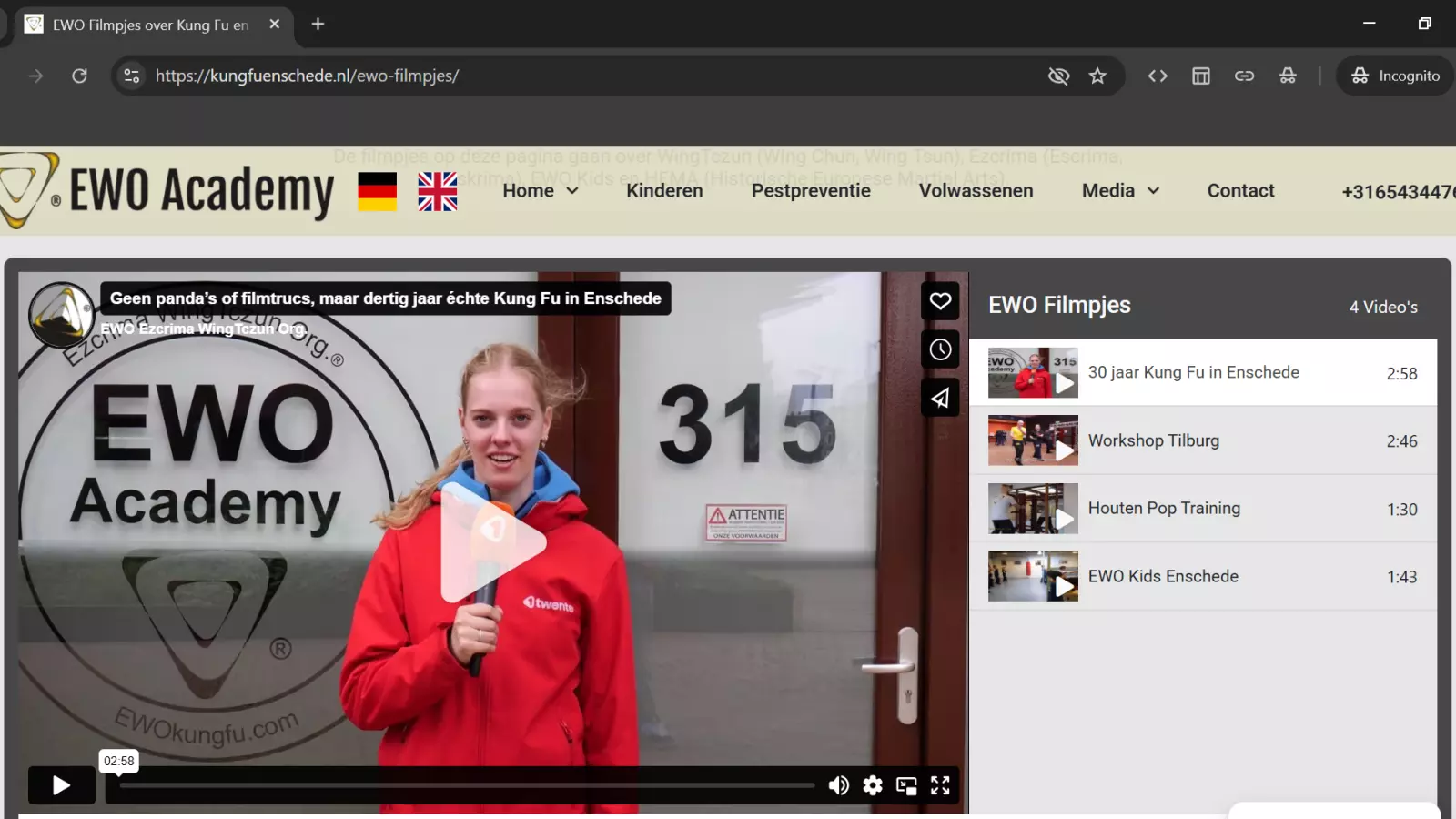The width and height of the screenshot is (1456, 819).
Task: Go to Pestpreventie page
Action: click(811, 191)
